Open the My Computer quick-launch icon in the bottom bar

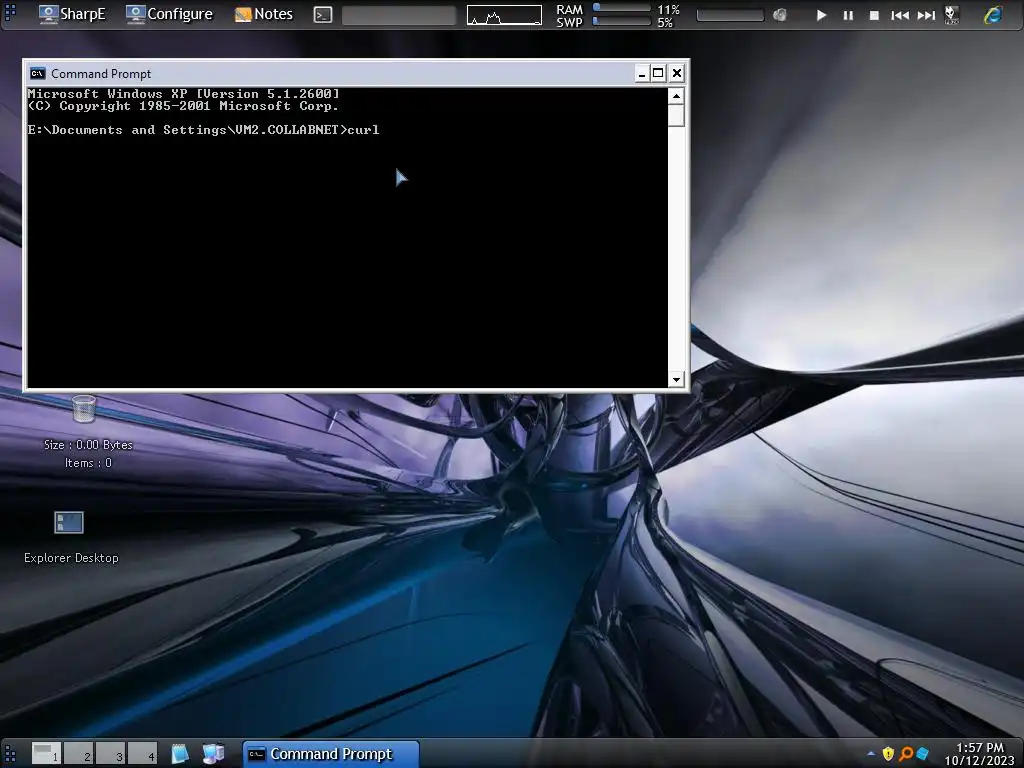point(213,753)
